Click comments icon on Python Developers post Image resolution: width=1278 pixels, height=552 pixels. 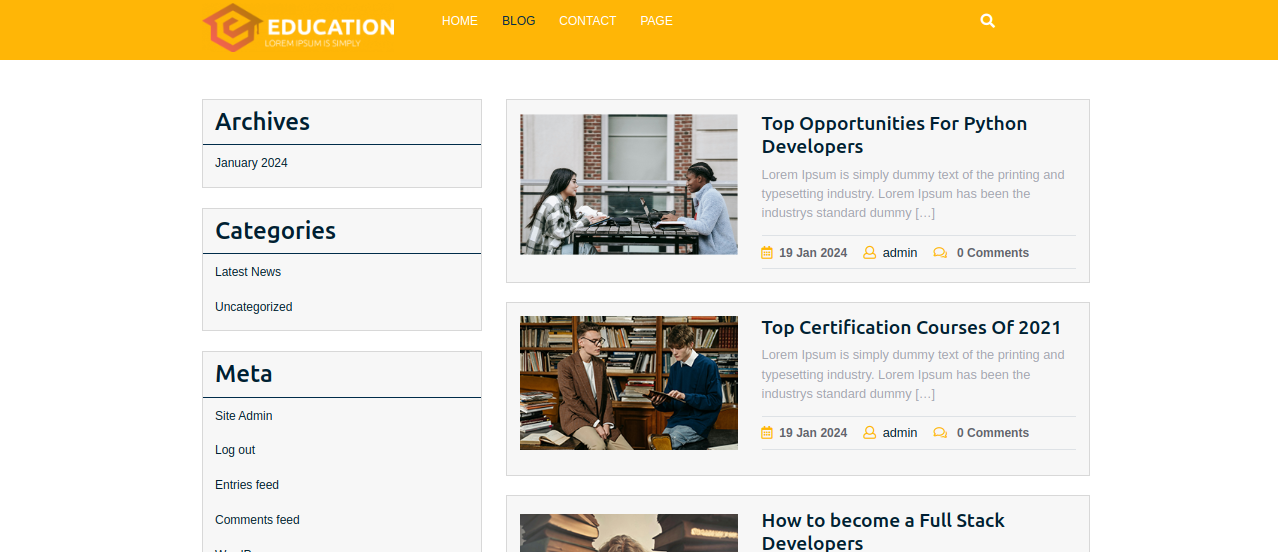[940, 253]
